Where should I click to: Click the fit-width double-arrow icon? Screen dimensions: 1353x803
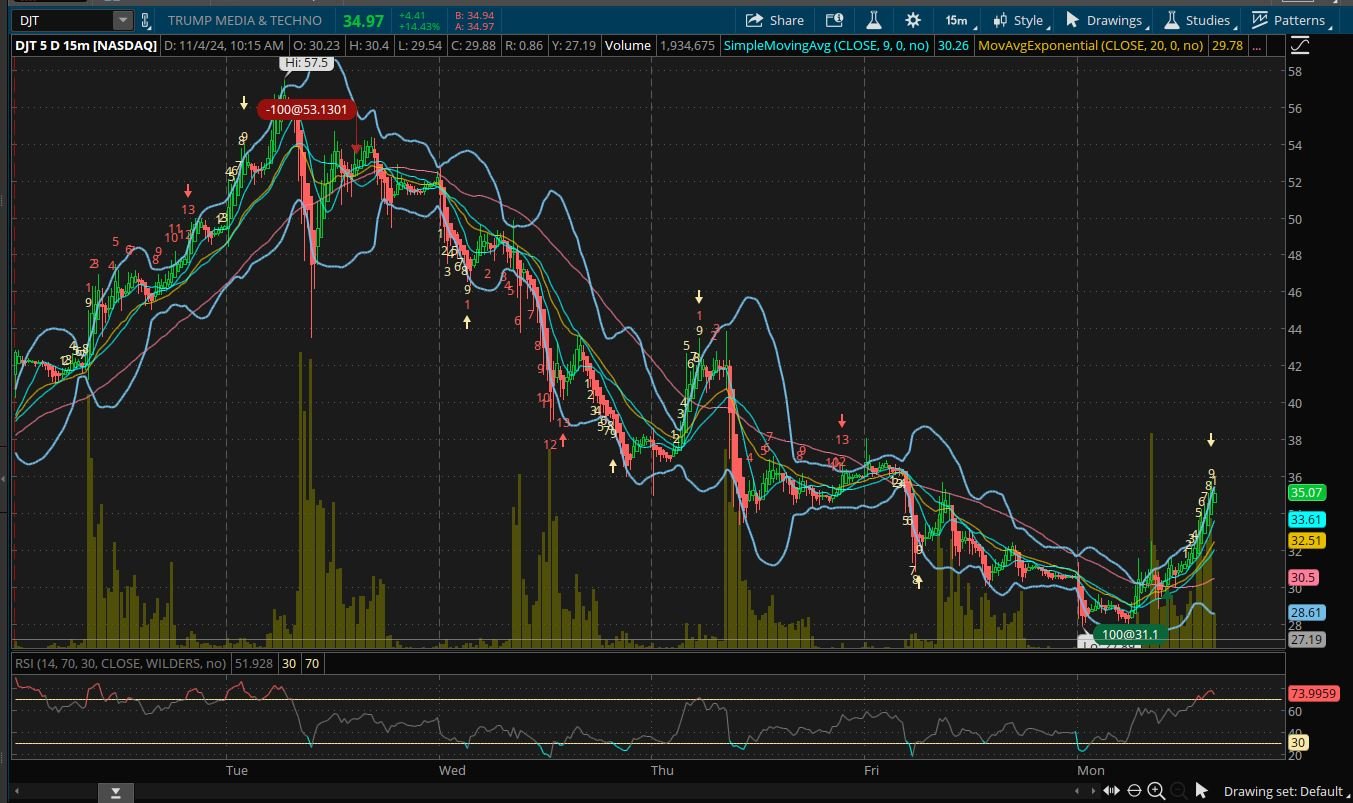point(1112,790)
